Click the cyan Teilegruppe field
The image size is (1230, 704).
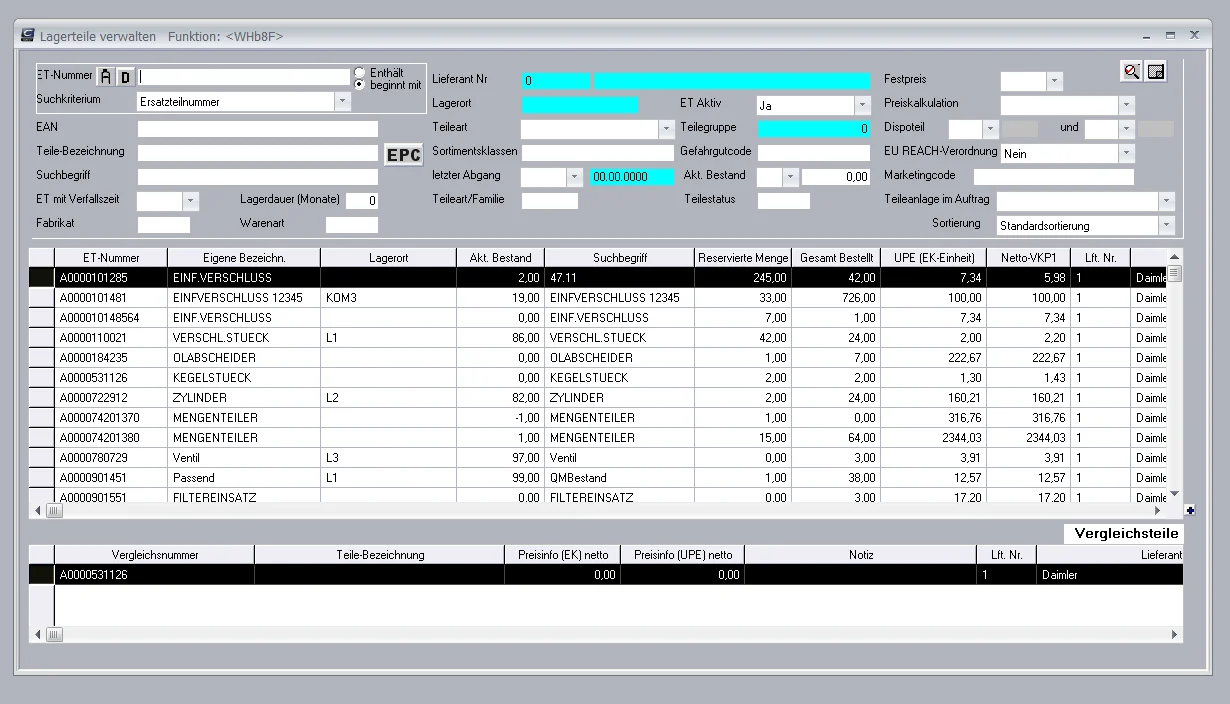tap(814, 129)
